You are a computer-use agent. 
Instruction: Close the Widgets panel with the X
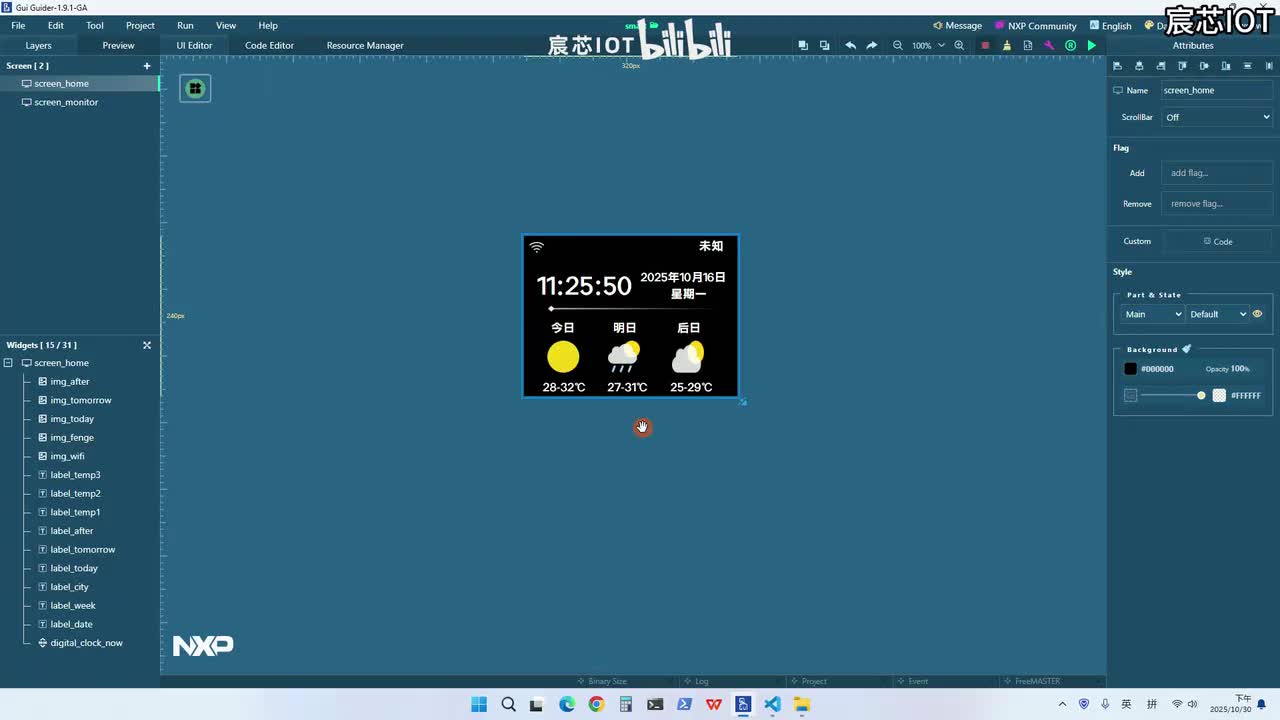pos(147,345)
